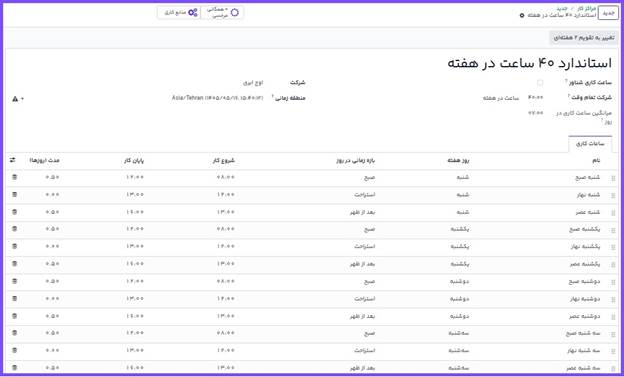Screen dimensions: 624x377
Task: Go to مراکز کار breadcrumb link
Action: (x=587, y=8)
